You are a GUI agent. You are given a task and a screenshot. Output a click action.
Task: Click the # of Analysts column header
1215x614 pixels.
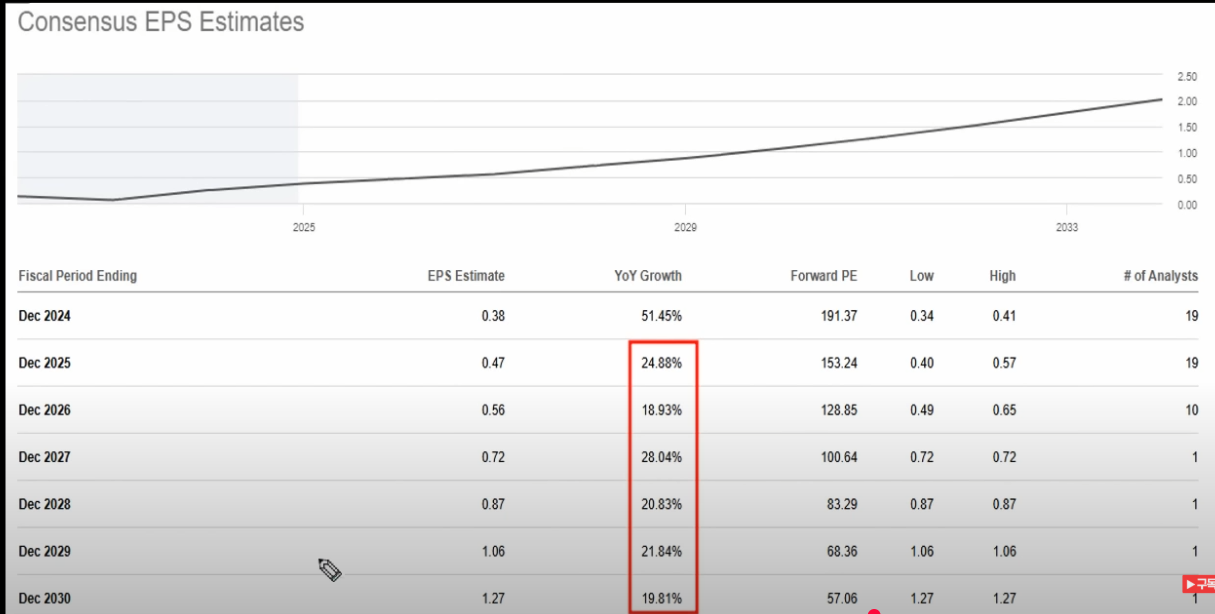(1160, 276)
